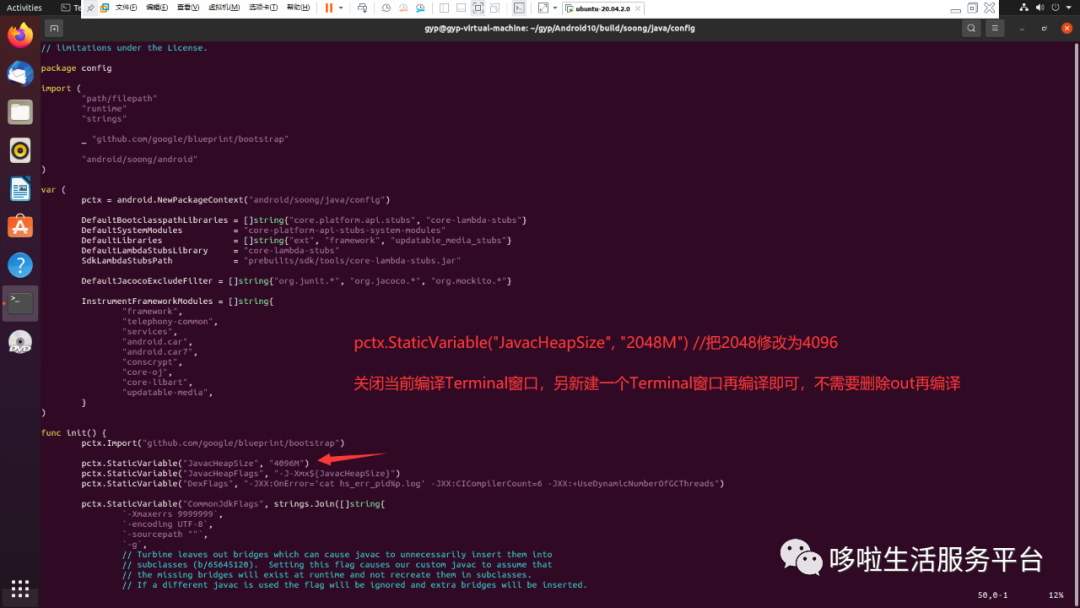Launch Thunderbird mail from the dock
The width and height of the screenshot is (1080, 608).
[20, 74]
